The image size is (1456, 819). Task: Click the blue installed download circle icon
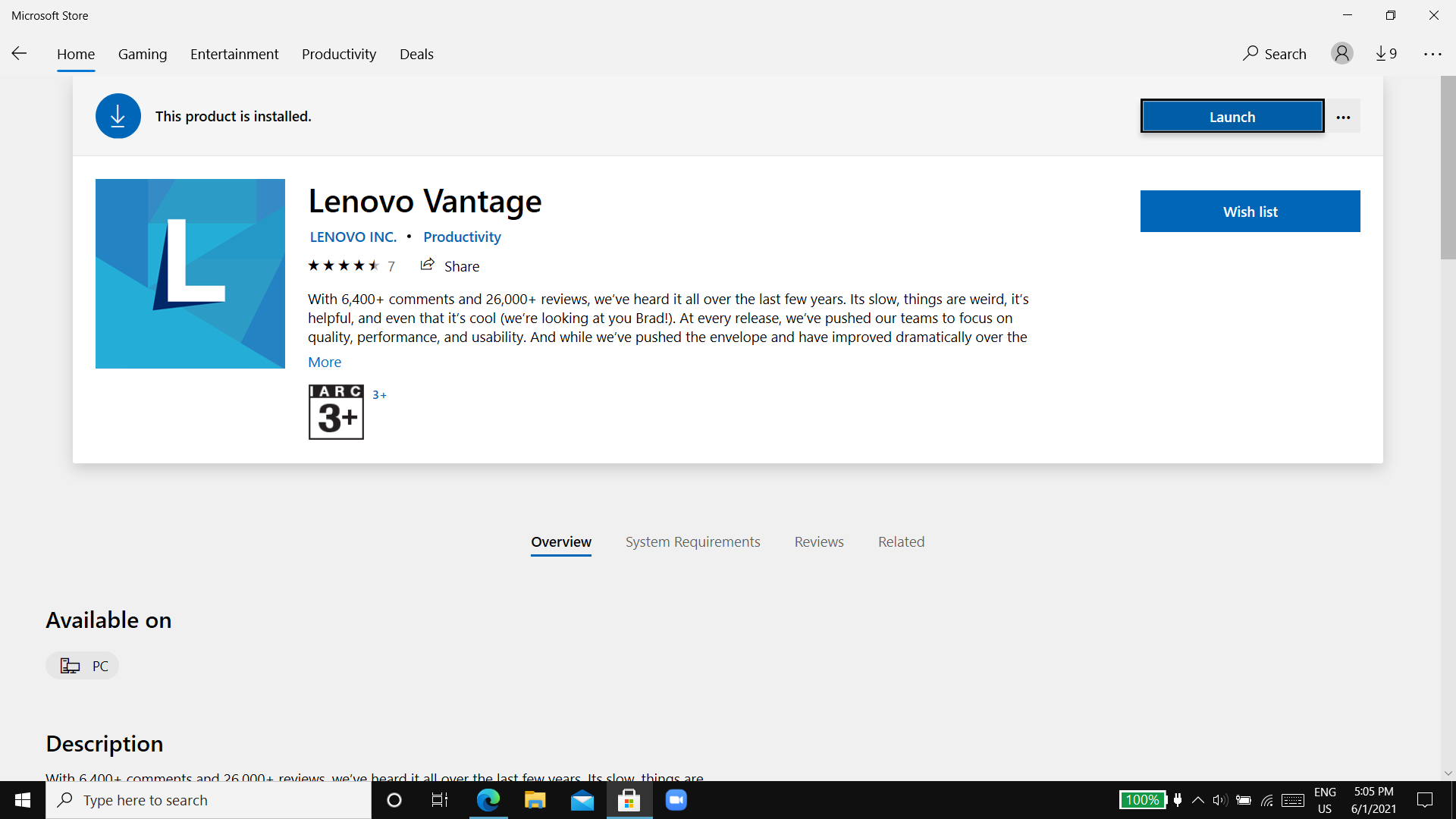(x=118, y=116)
